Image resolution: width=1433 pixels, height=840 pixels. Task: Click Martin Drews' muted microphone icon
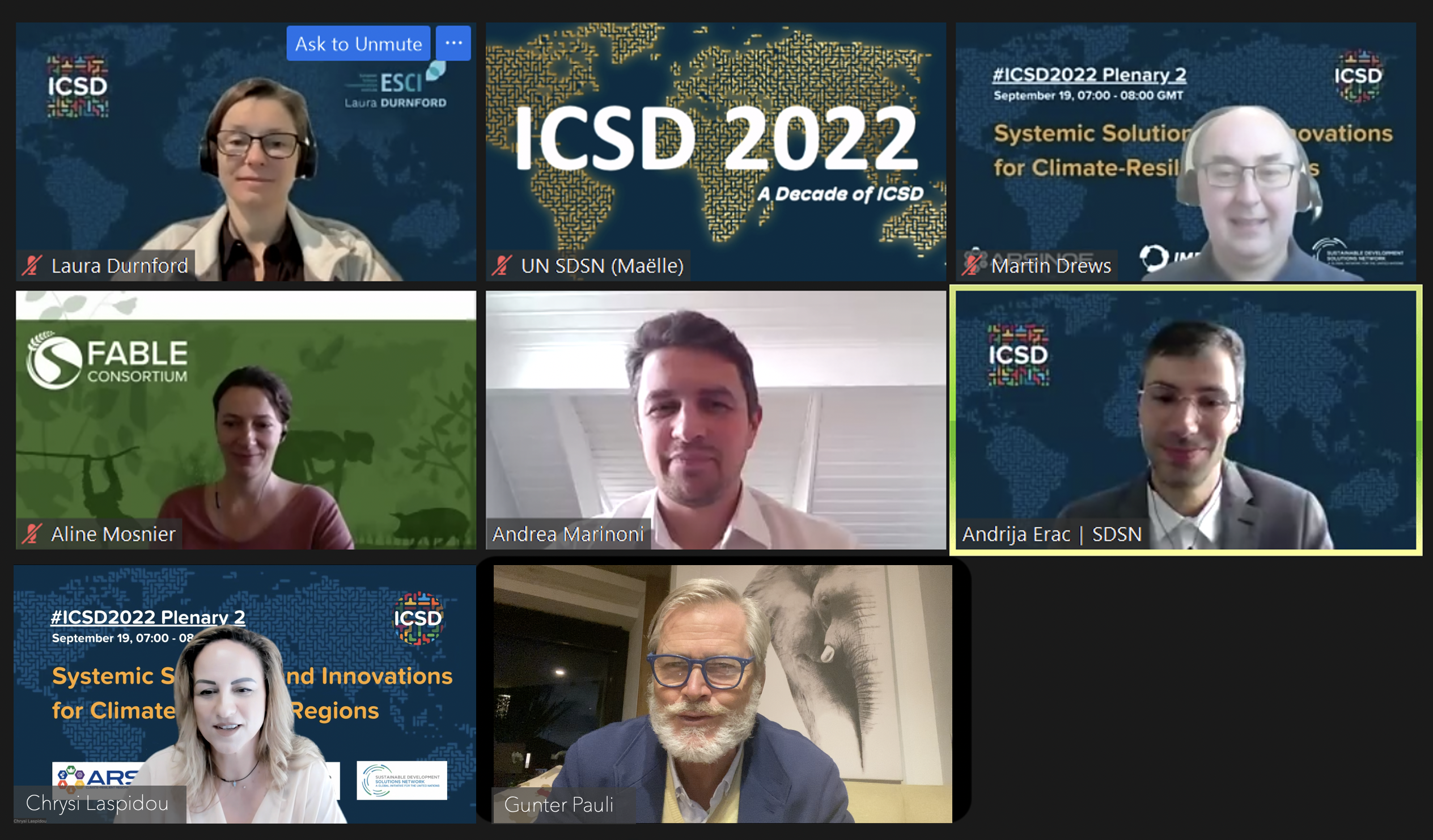point(972,266)
